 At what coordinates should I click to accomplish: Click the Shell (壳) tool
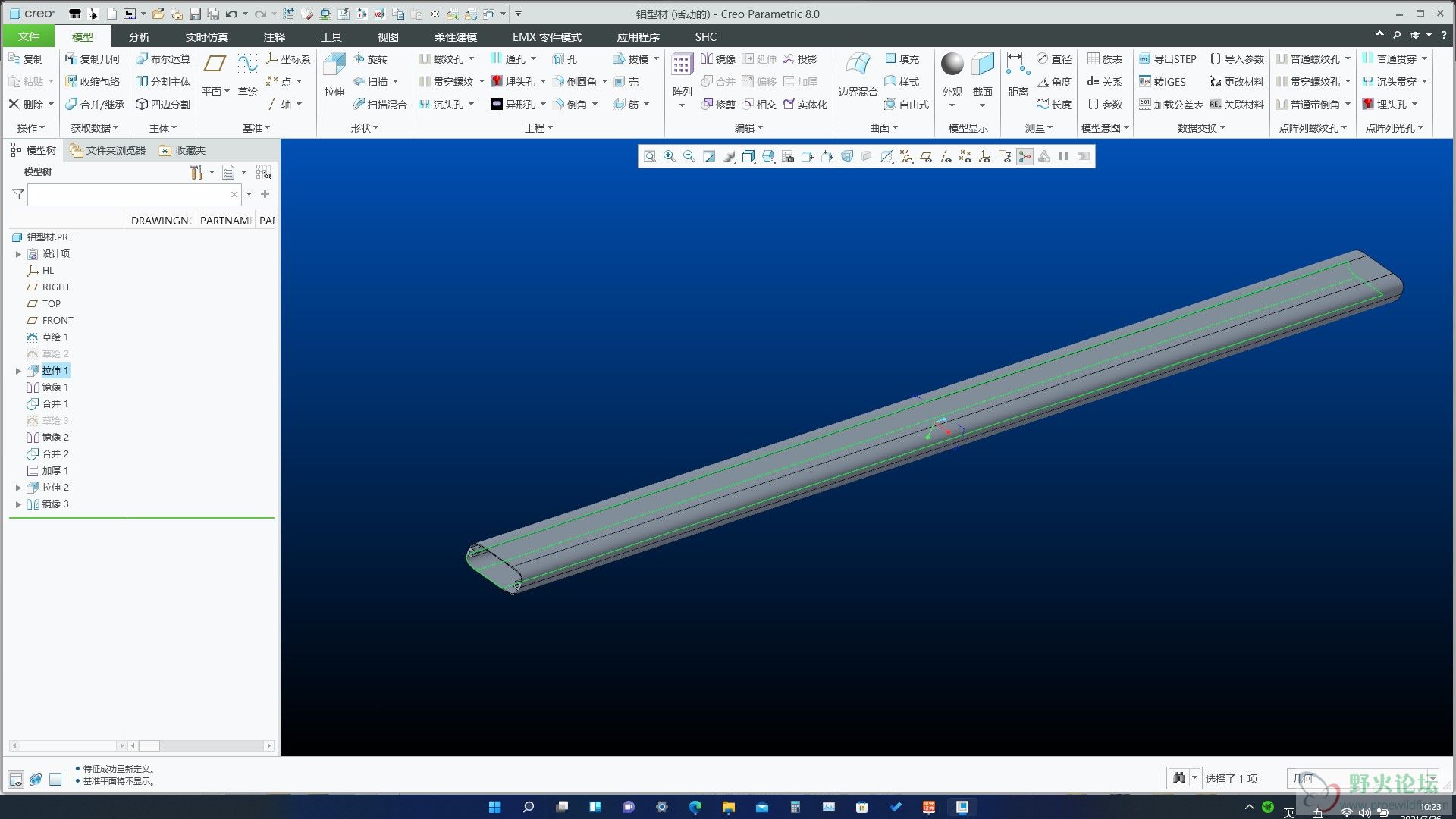[x=626, y=82]
